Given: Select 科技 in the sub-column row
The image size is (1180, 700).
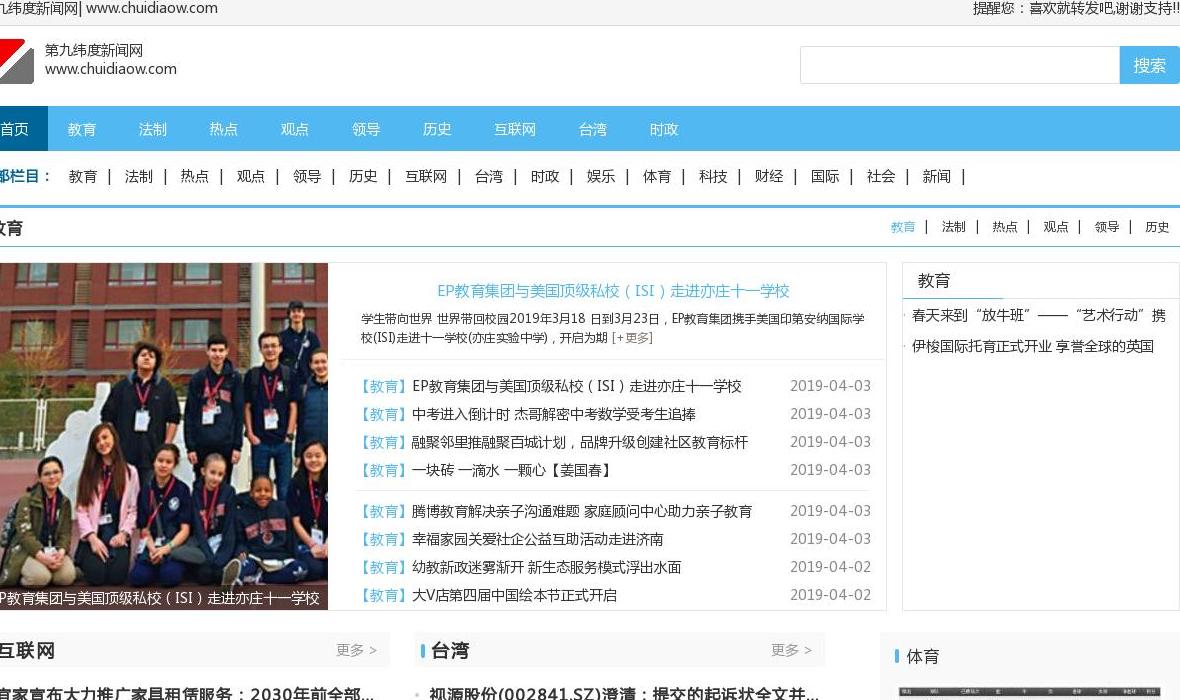Looking at the screenshot, I should [713, 176].
